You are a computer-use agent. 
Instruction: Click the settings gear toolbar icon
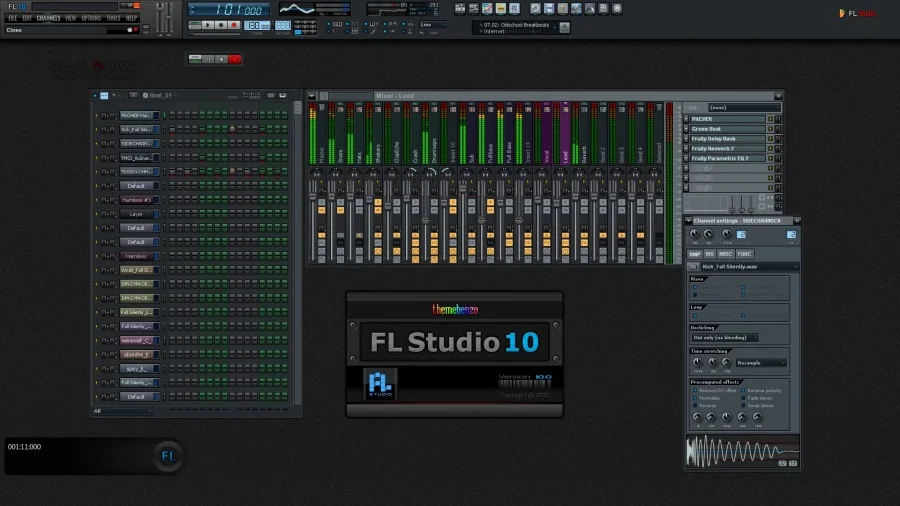point(617,9)
